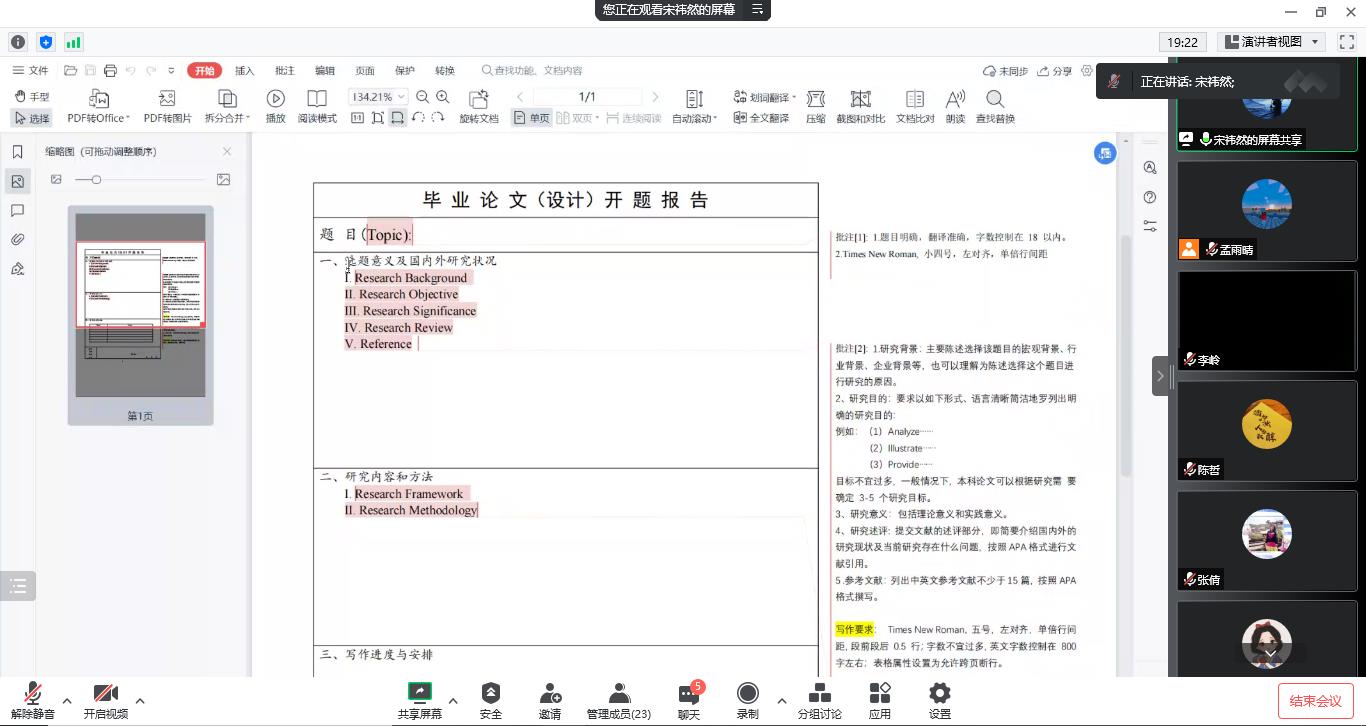This screenshot has width=1366, height=726.
Task: Switch to the 转换 tab
Action: [445, 71]
